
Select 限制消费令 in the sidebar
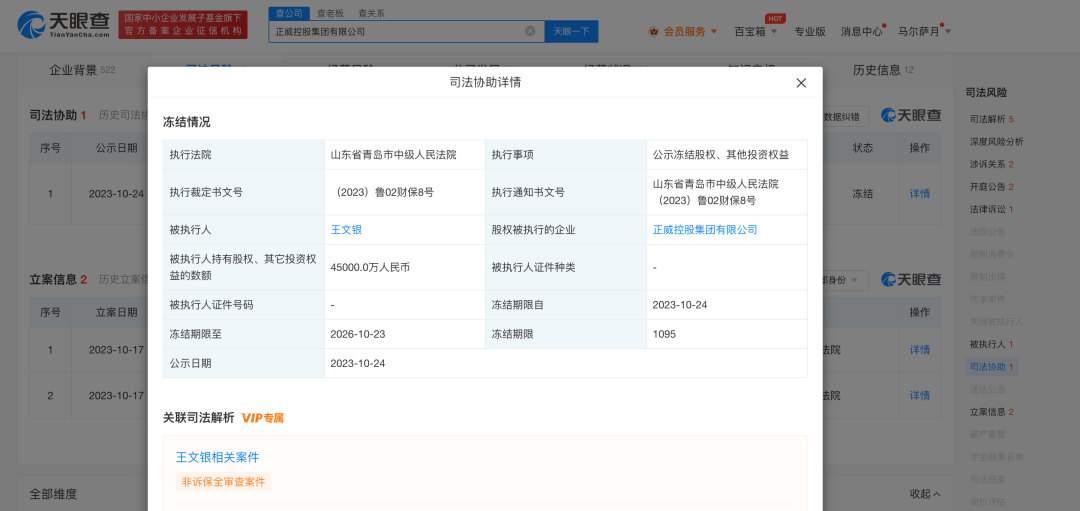coord(992,254)
